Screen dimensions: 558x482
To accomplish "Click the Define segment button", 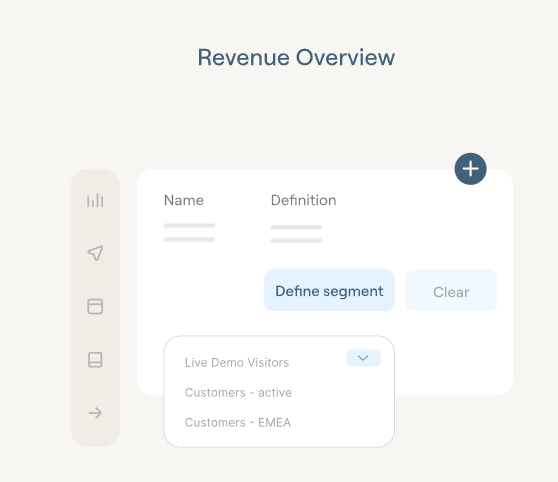I will [329, 290].
